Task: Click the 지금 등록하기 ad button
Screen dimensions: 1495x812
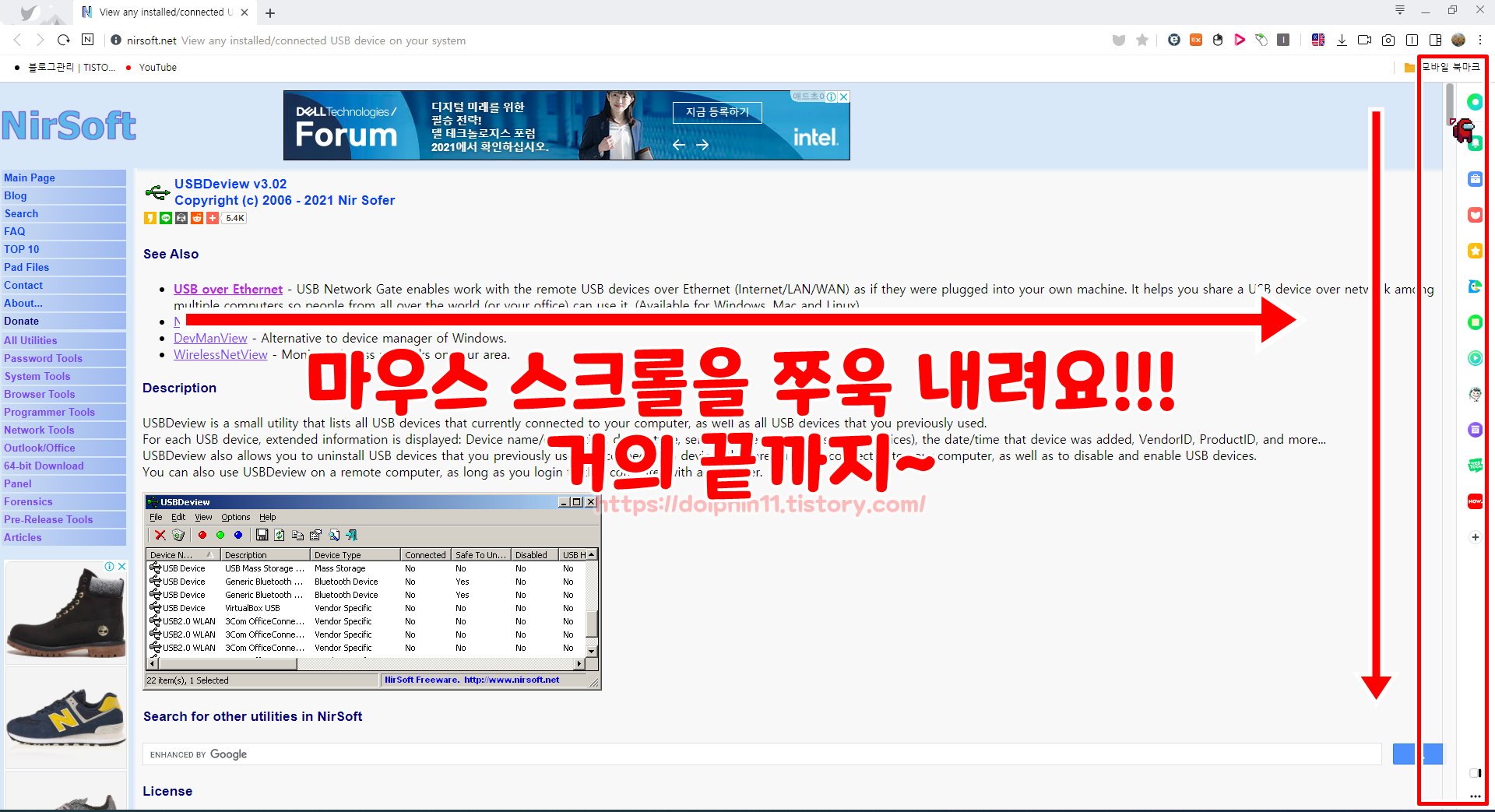Action: pyautogui.click(x=717, y=112)
